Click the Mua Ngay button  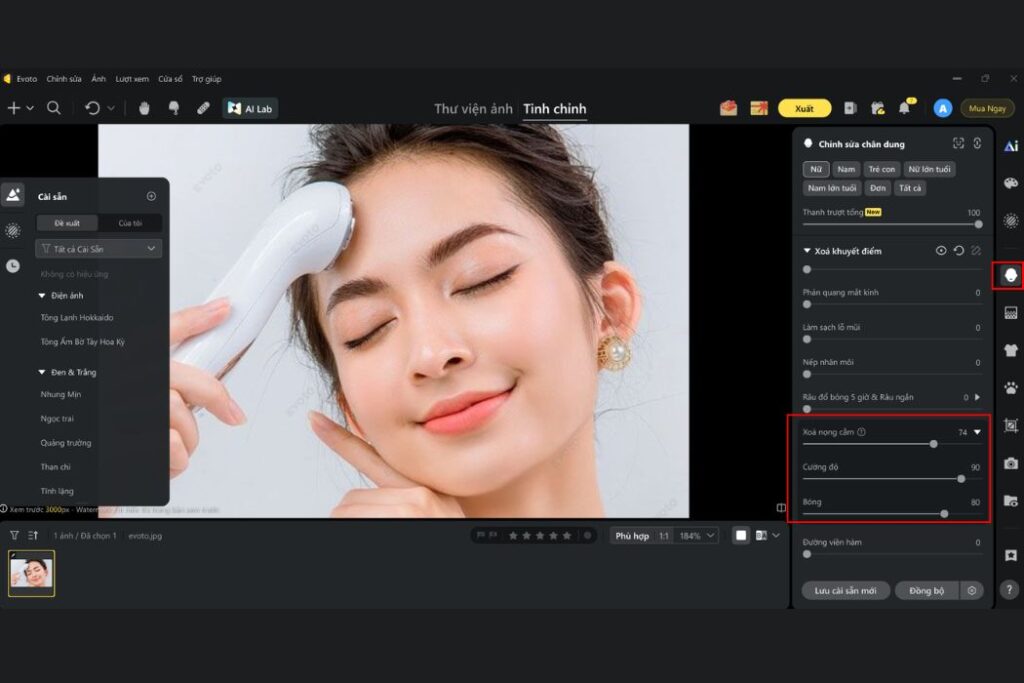(987, 108)
